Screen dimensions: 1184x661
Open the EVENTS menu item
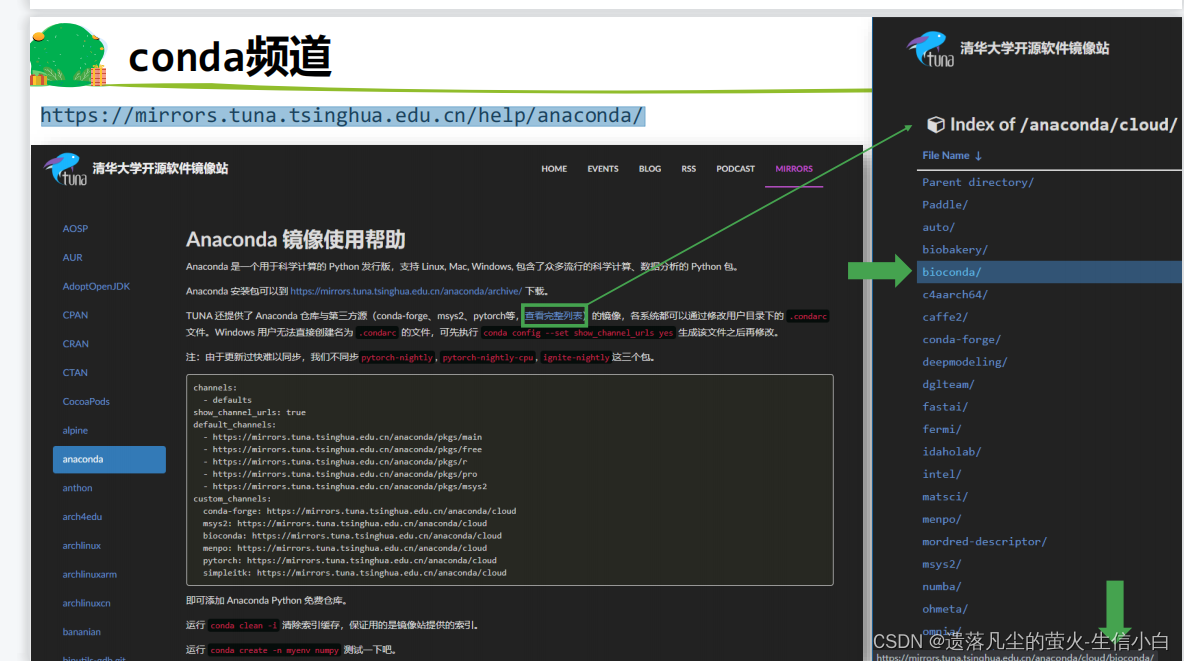click(x=603, y=168)
